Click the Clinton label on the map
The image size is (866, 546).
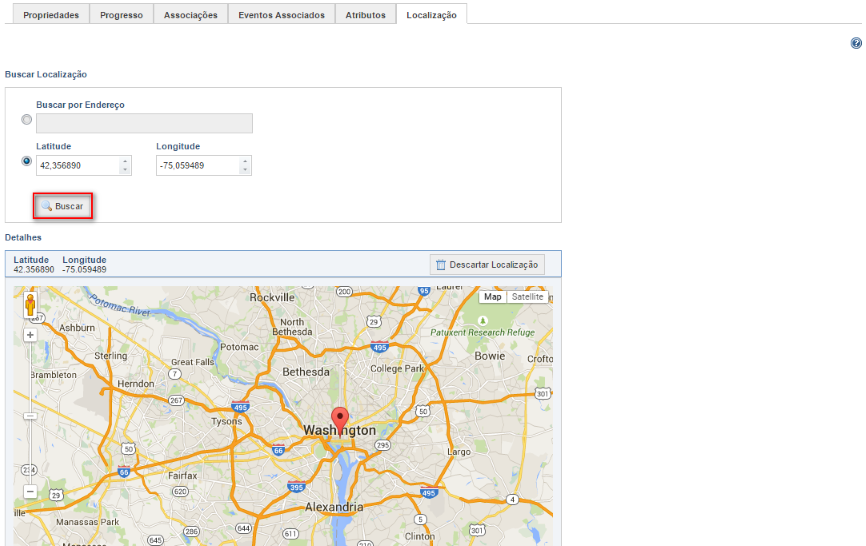[x=420, y=536]
